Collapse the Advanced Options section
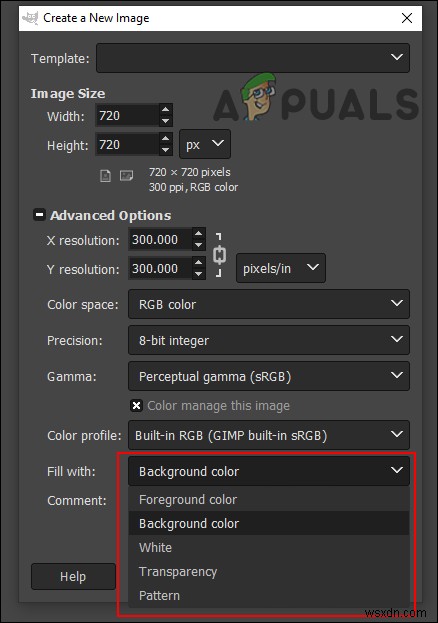 (39, 215)
